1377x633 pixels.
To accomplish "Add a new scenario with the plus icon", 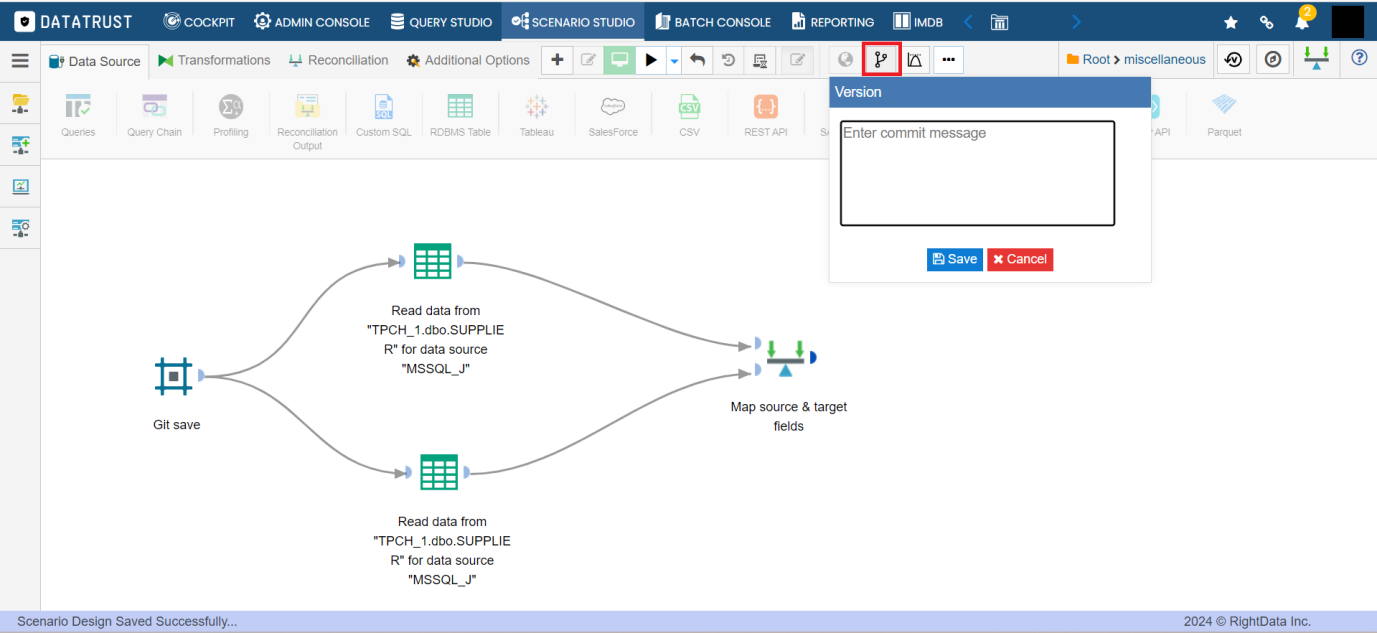I will [557, 60].
